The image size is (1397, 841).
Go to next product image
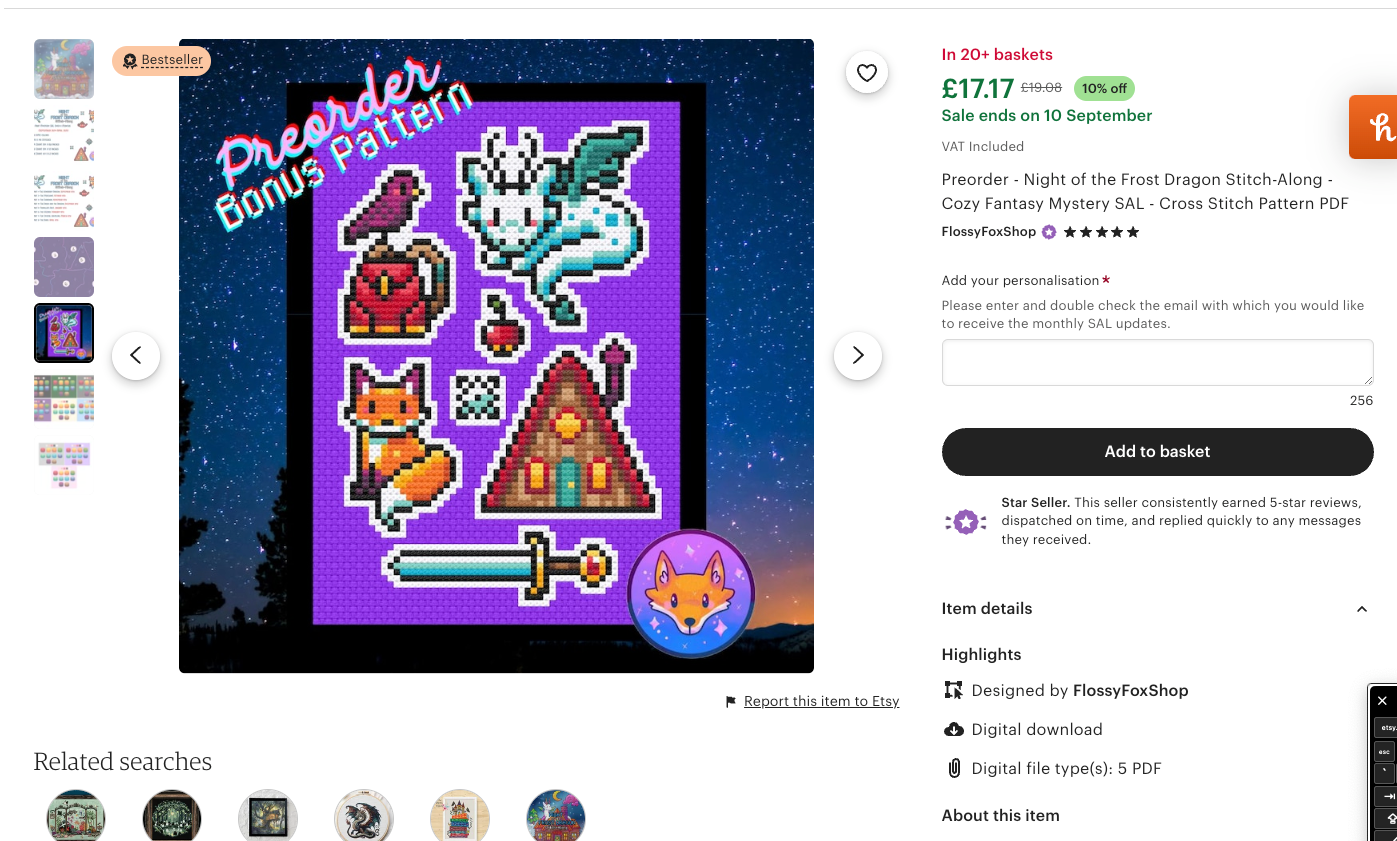coord(857,355)
